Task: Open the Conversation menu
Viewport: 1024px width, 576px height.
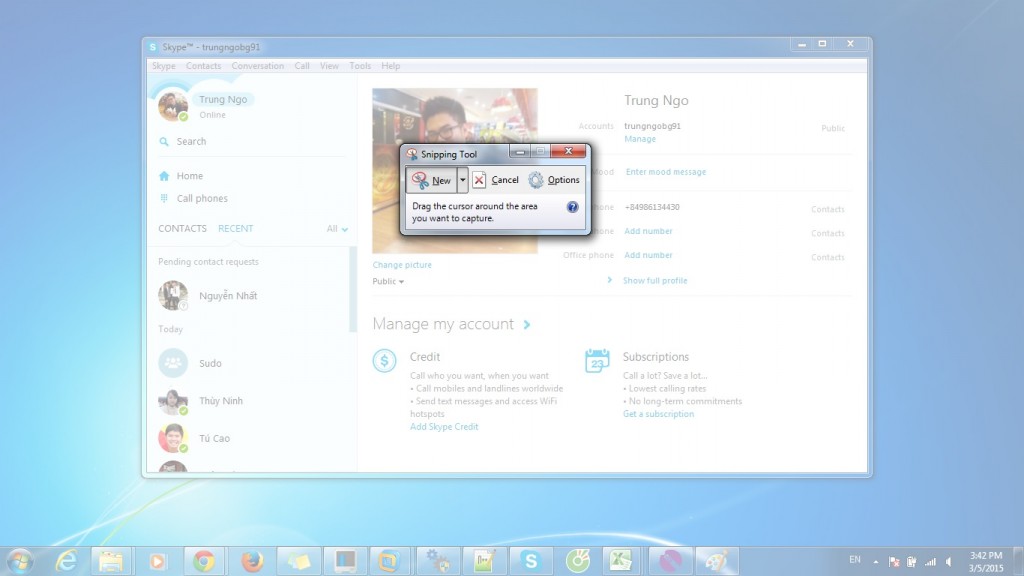Action: point(257,66)
